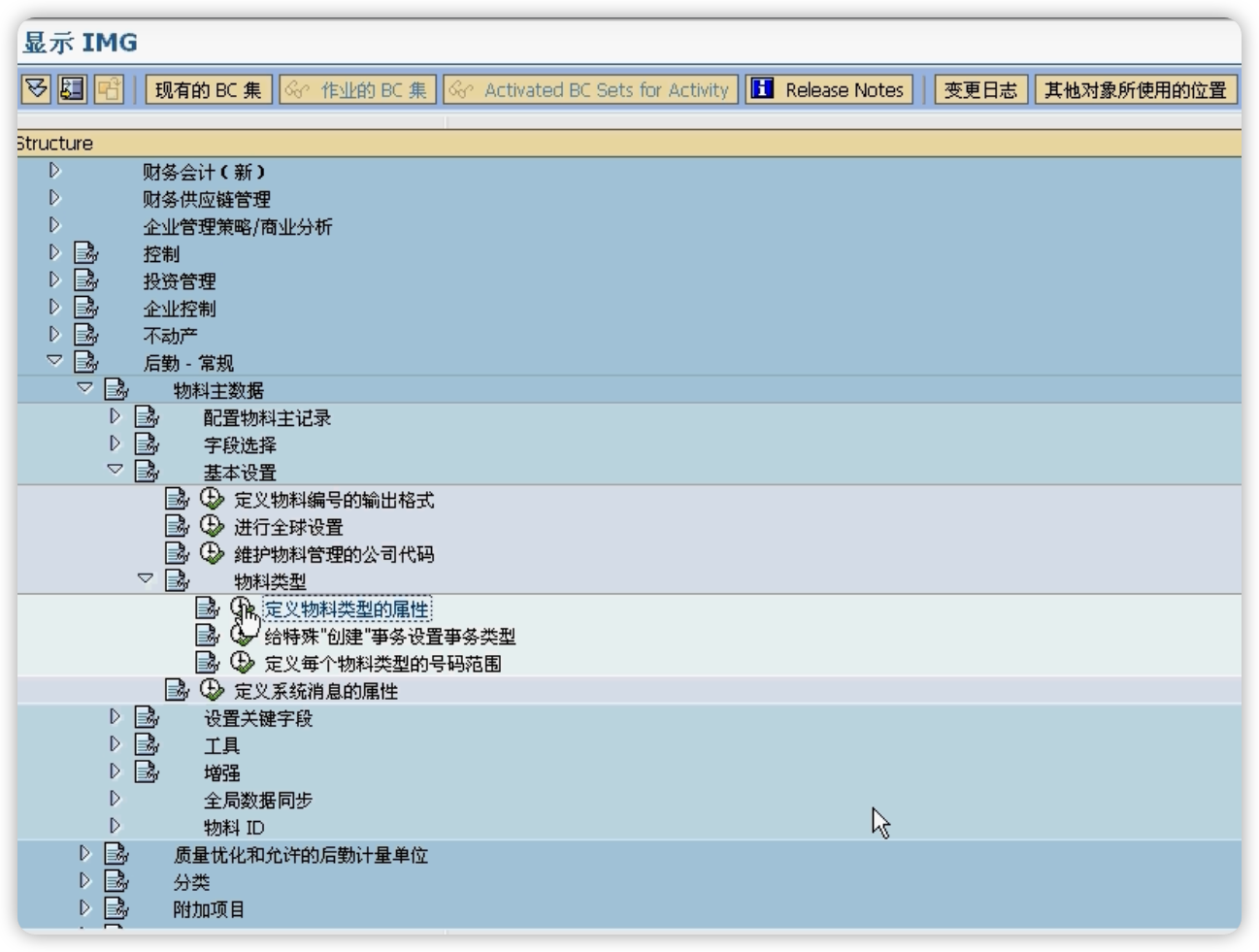Open documentation icon for 基本设置
Viewport: 1259px width, 952px height.
pyautogui.click(x=147, y=472)
